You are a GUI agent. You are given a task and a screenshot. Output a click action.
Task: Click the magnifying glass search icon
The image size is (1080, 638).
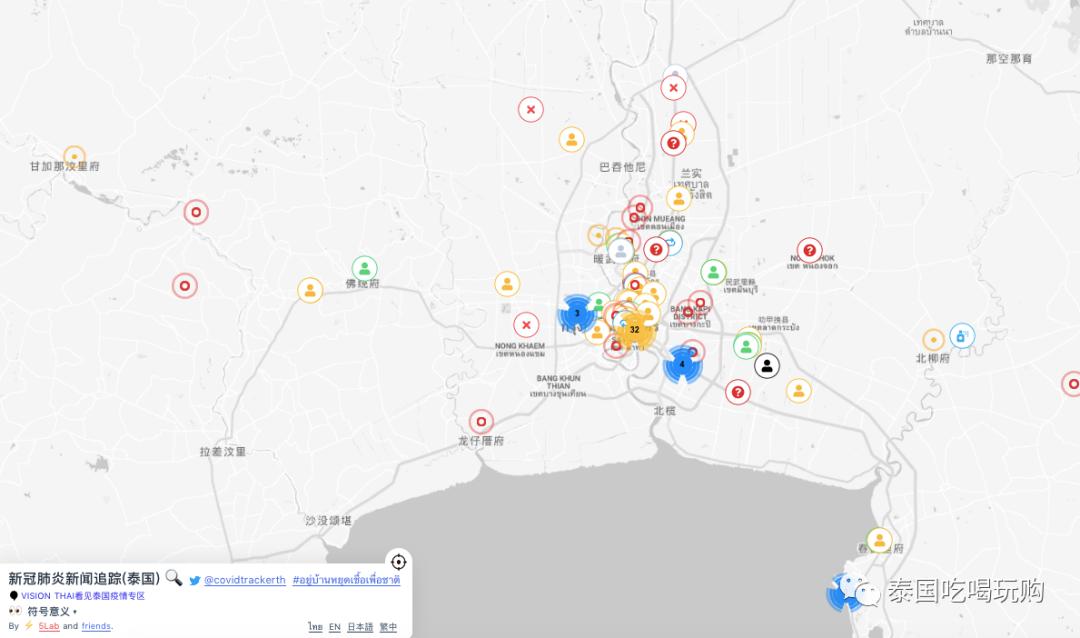coord(174,578)
